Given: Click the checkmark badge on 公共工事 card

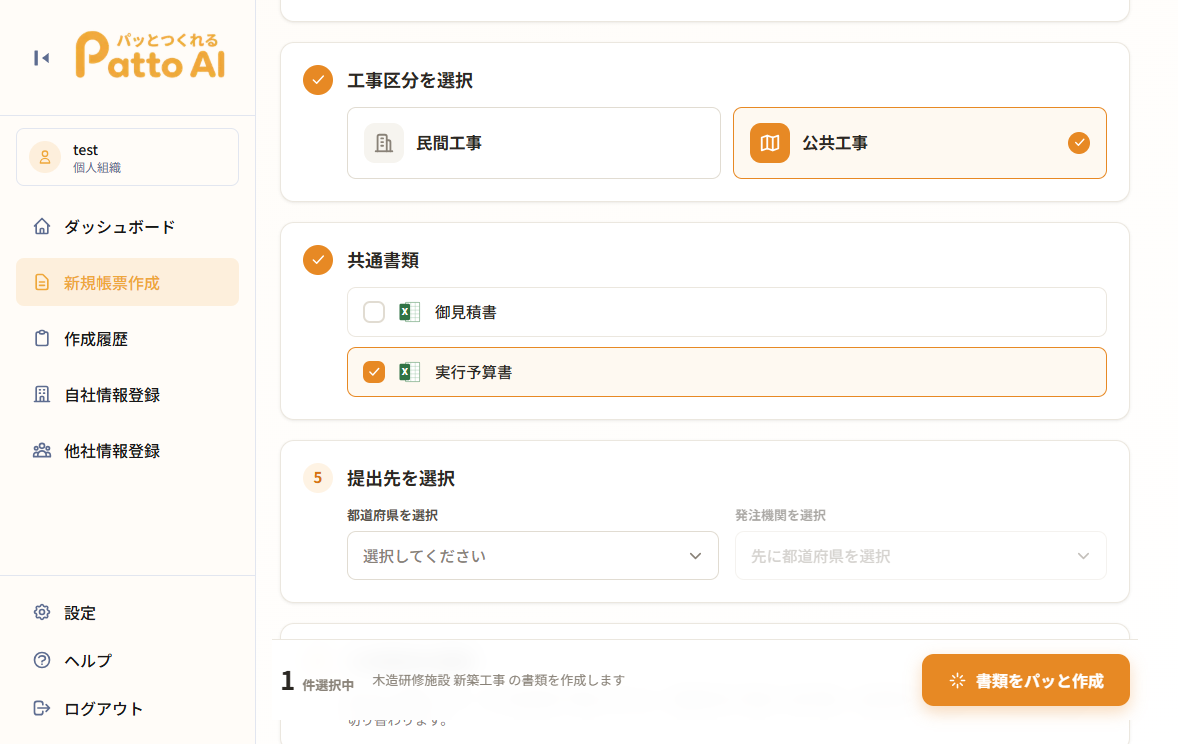Looking at the screenshot, I should click(x=1079, y=143).
